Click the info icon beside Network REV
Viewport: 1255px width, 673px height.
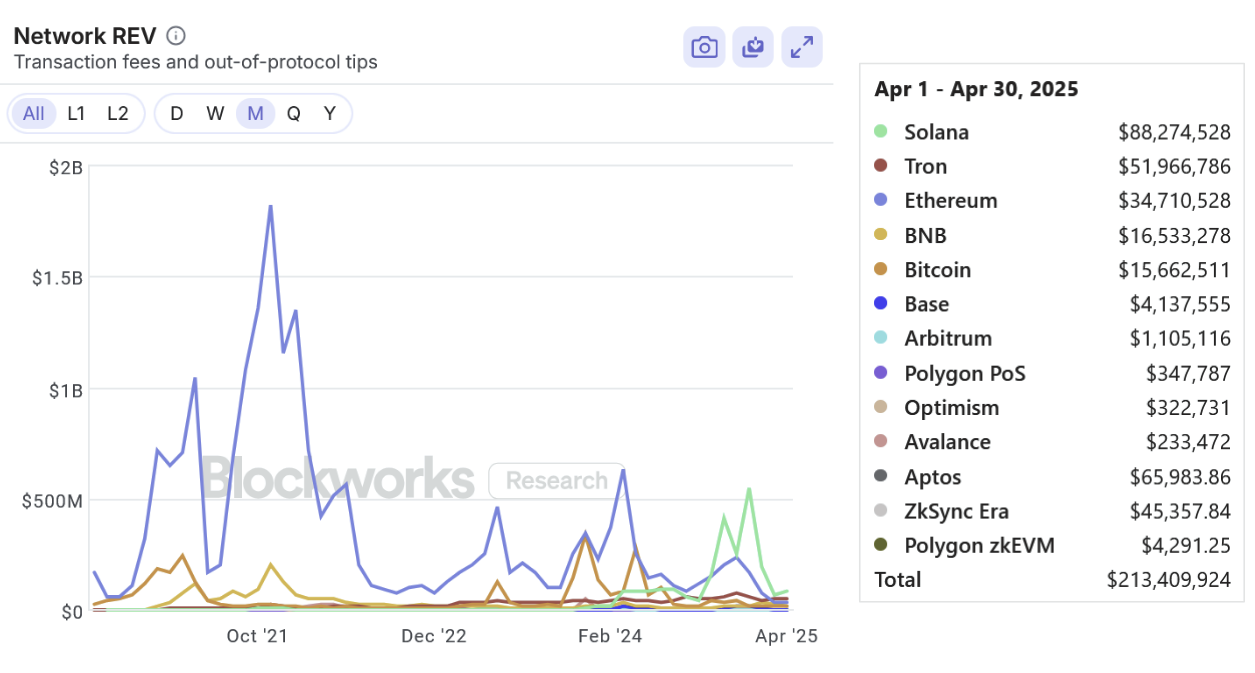pyautogui.click(x=176, y=36)
